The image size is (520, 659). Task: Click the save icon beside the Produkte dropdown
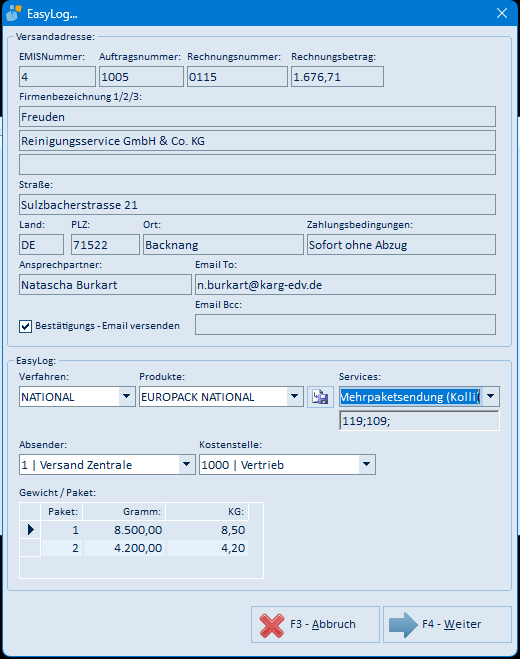point(320,397)
